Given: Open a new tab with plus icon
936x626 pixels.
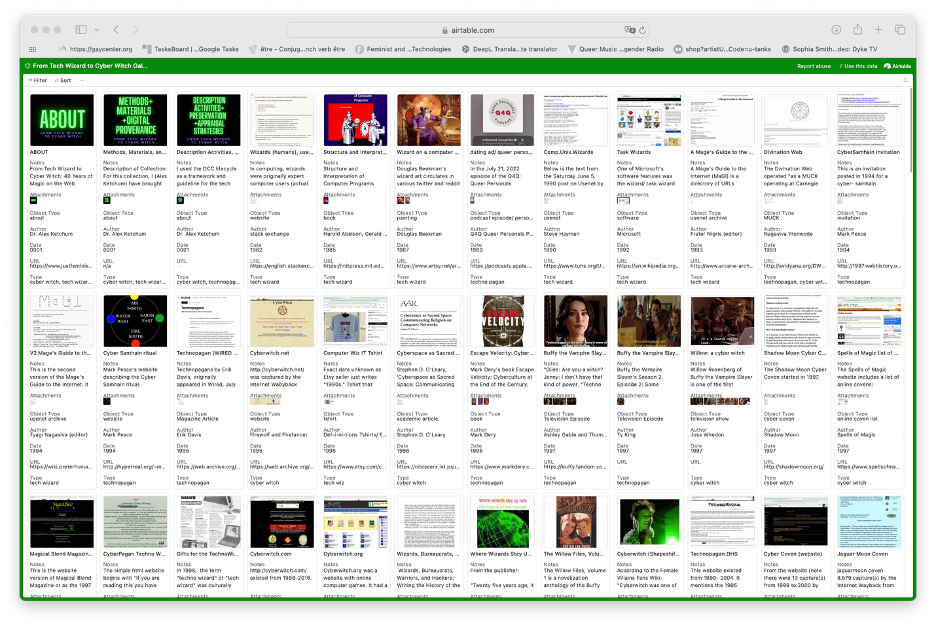Looking at the screenshot, I should point(877,30).
